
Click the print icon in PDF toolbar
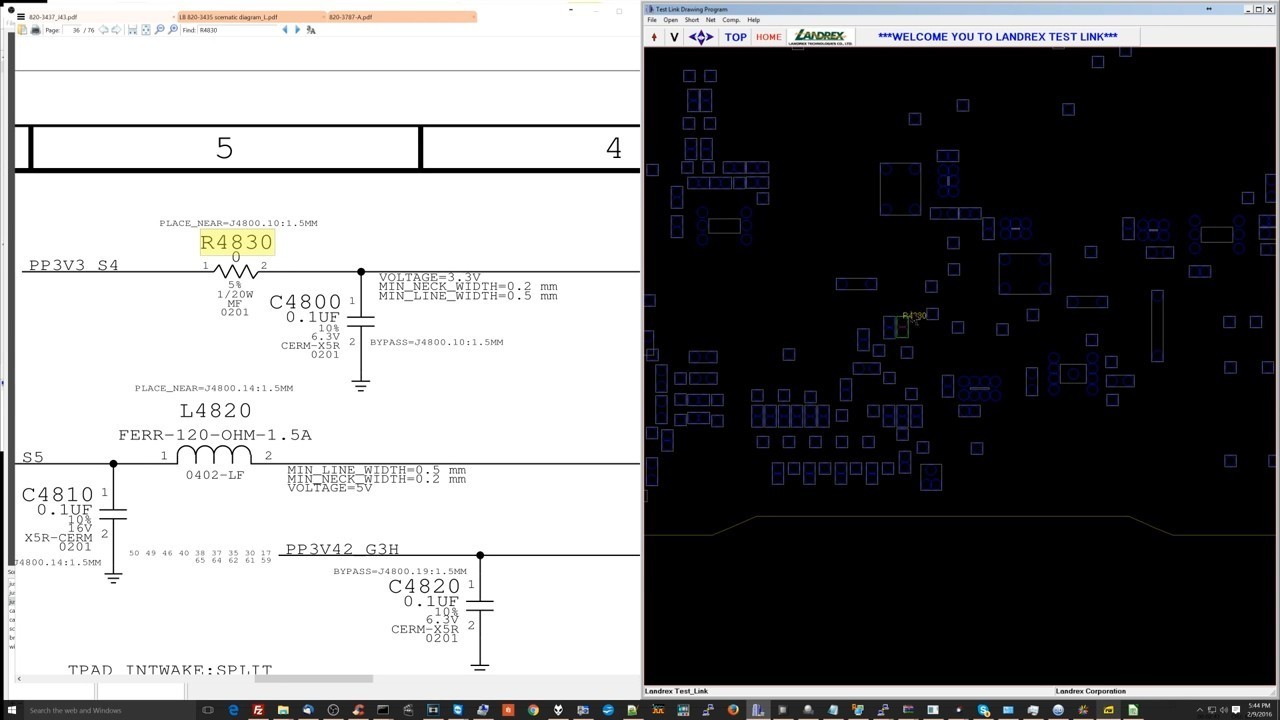(35, 30)
